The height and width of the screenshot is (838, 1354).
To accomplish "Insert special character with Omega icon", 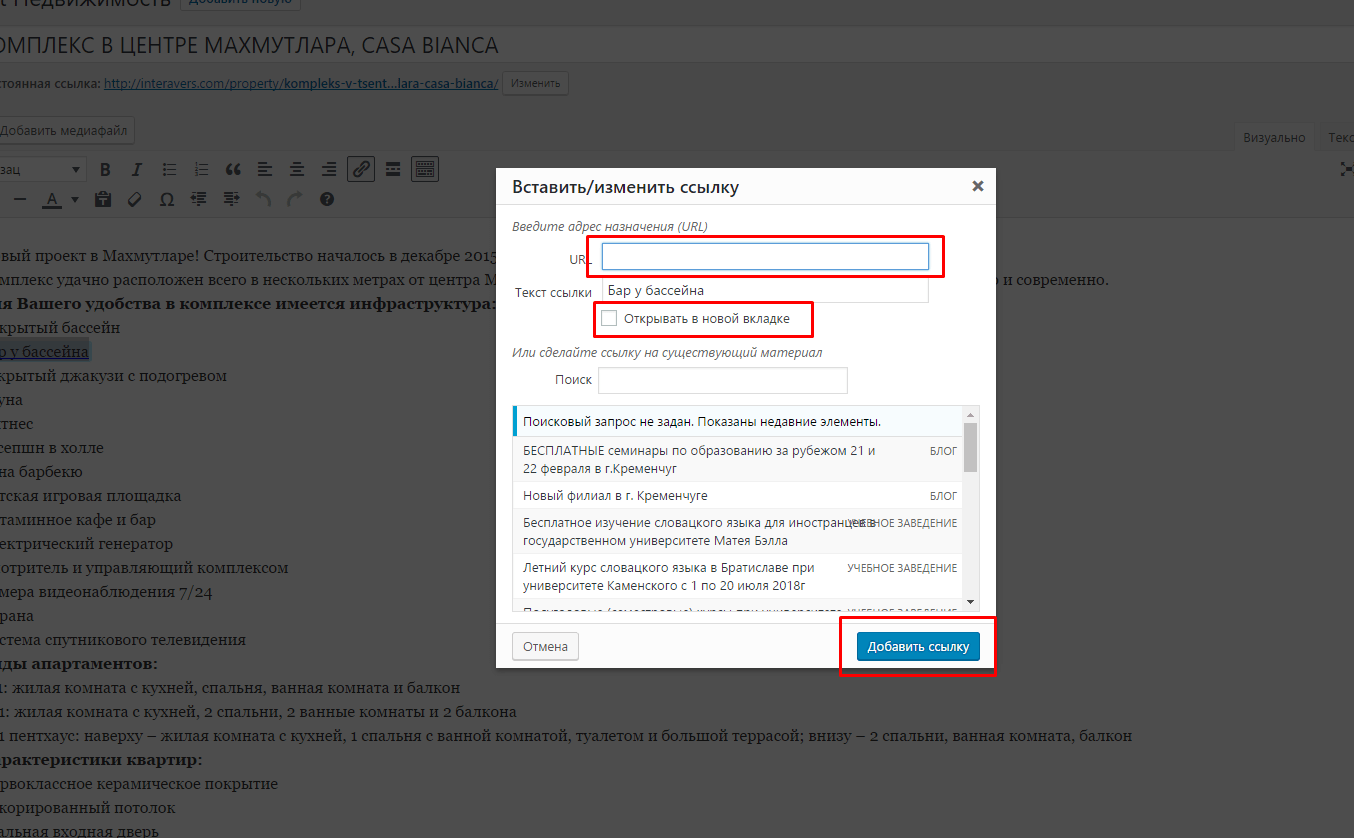I will coord(167,199).
